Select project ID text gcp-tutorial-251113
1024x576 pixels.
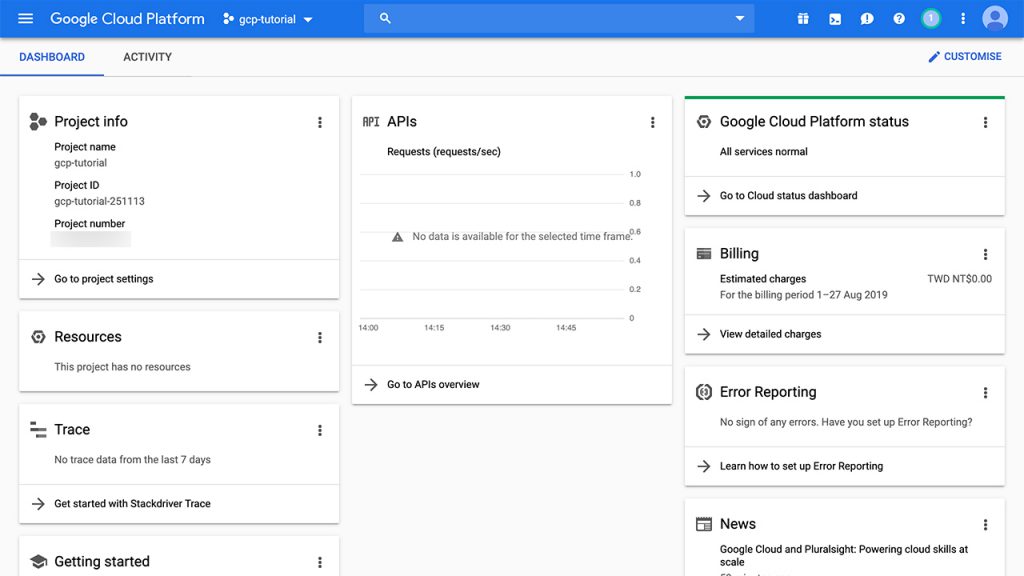[x=99, y=201]
